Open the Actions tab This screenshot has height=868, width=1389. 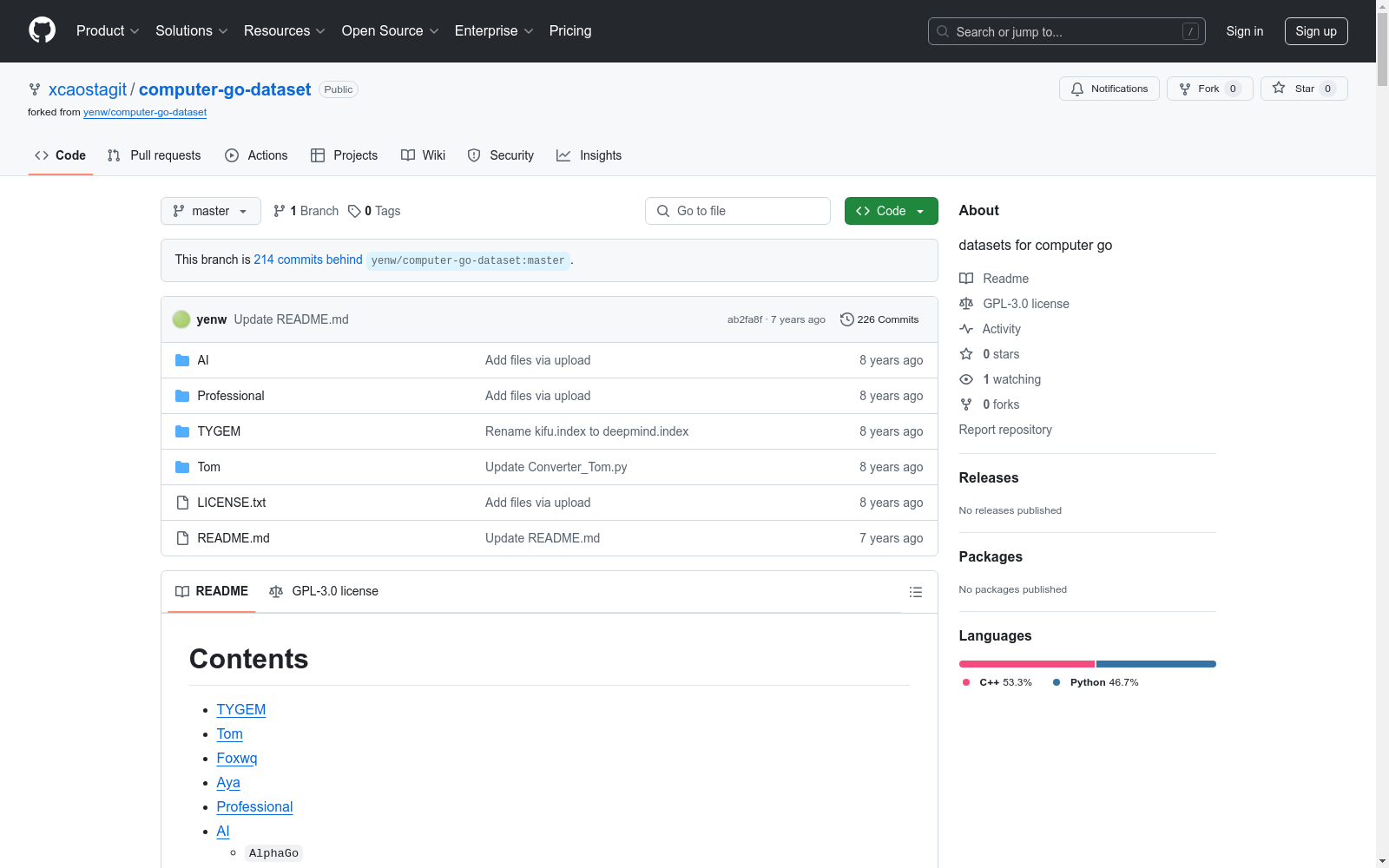[256, 155]
